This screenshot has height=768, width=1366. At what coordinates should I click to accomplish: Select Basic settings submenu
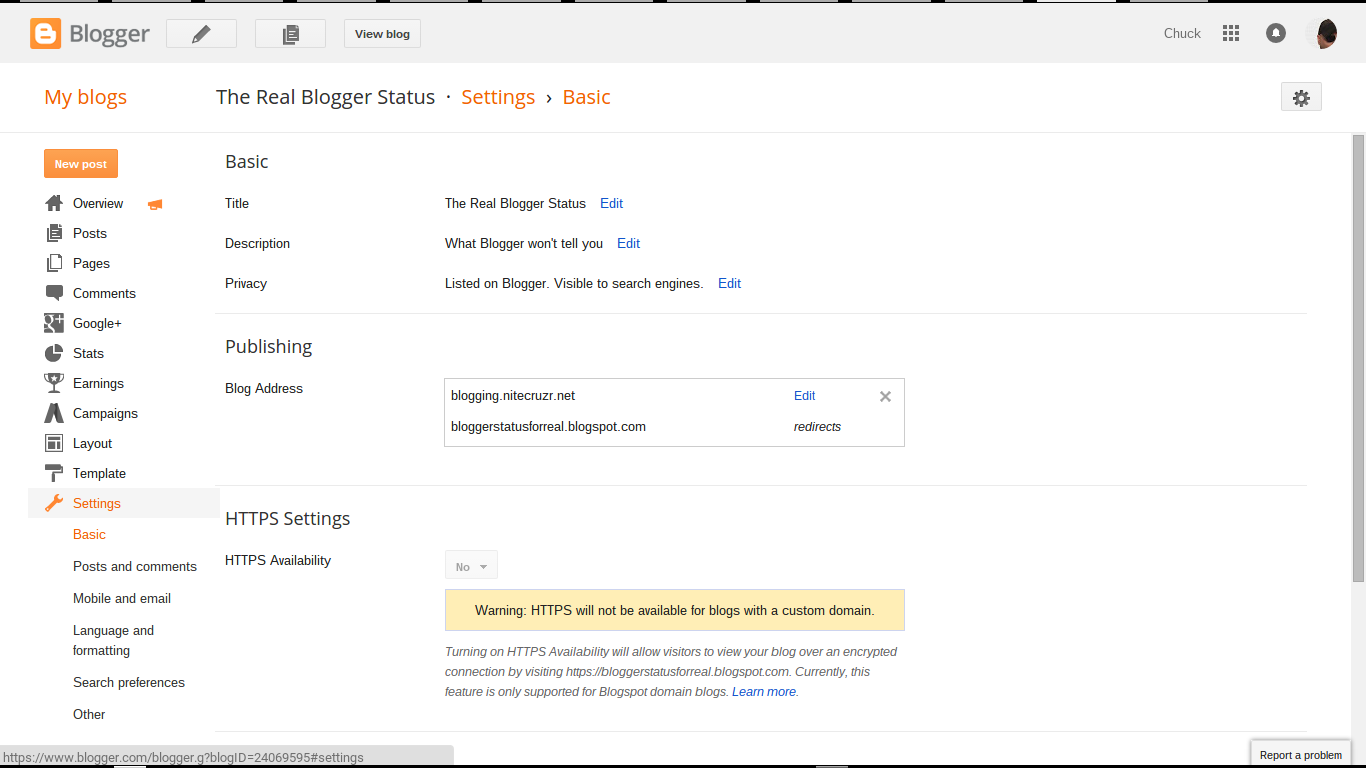click(x=89, y=534)
